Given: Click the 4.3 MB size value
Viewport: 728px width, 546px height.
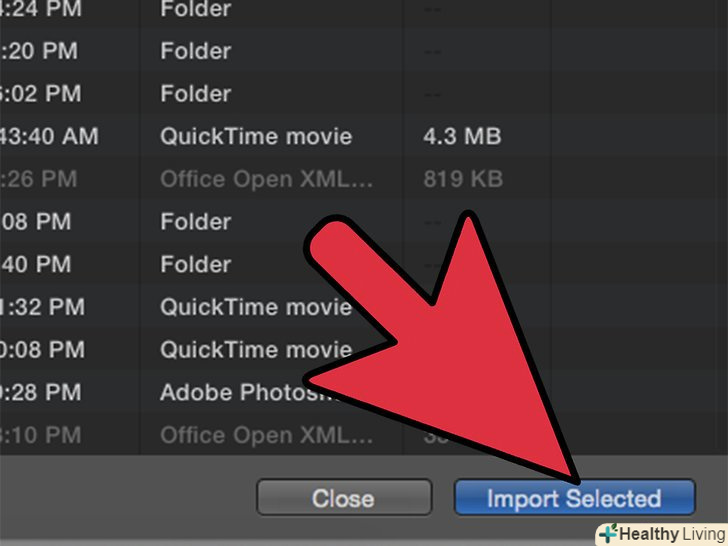Looking at the screenshot, I should coord(461,137).
